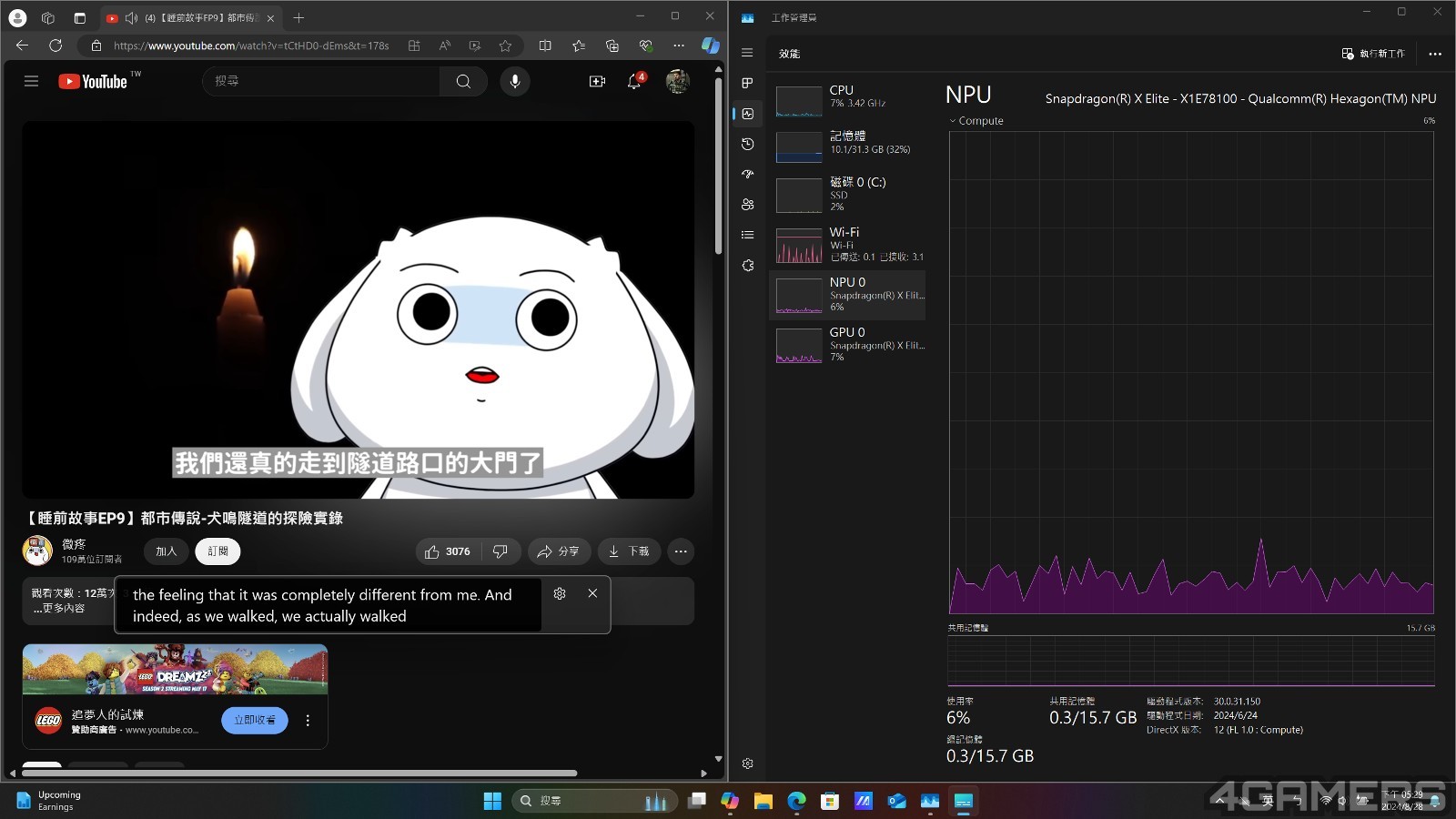
Task: Open Task Manager navigation hamburger
Action: pos(747,53)
